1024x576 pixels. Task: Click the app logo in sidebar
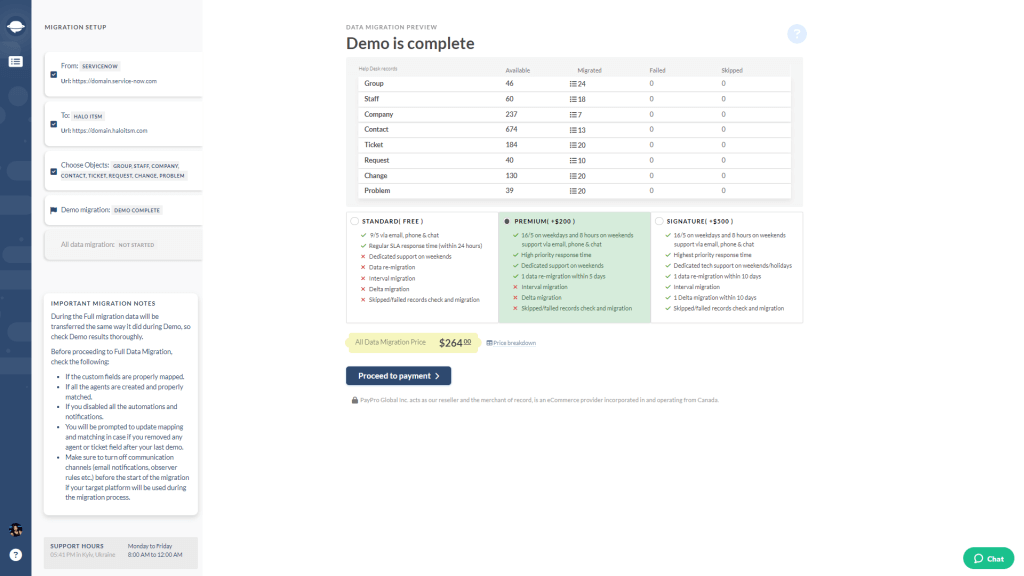point(16,26)
